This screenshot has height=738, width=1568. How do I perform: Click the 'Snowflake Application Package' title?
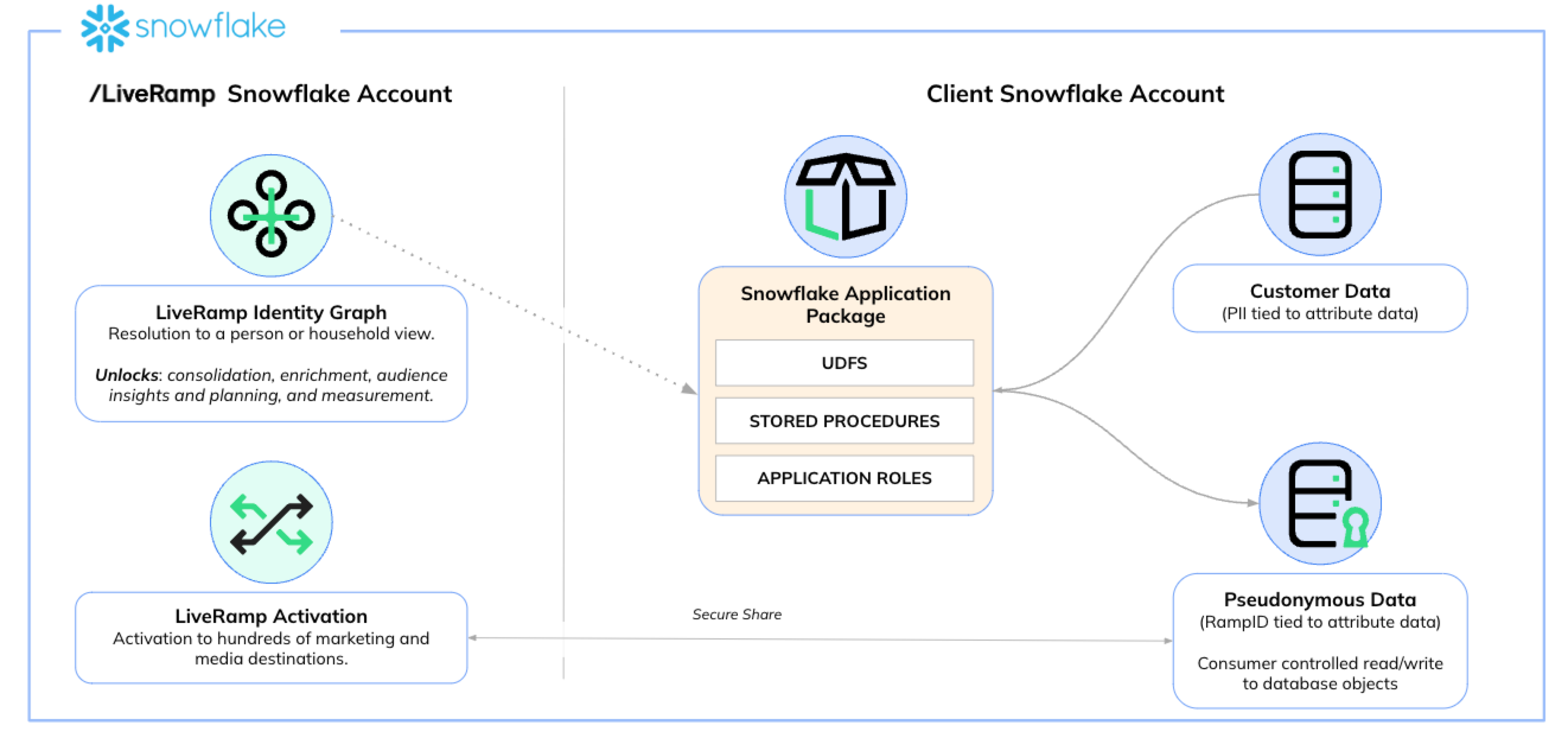846,304
